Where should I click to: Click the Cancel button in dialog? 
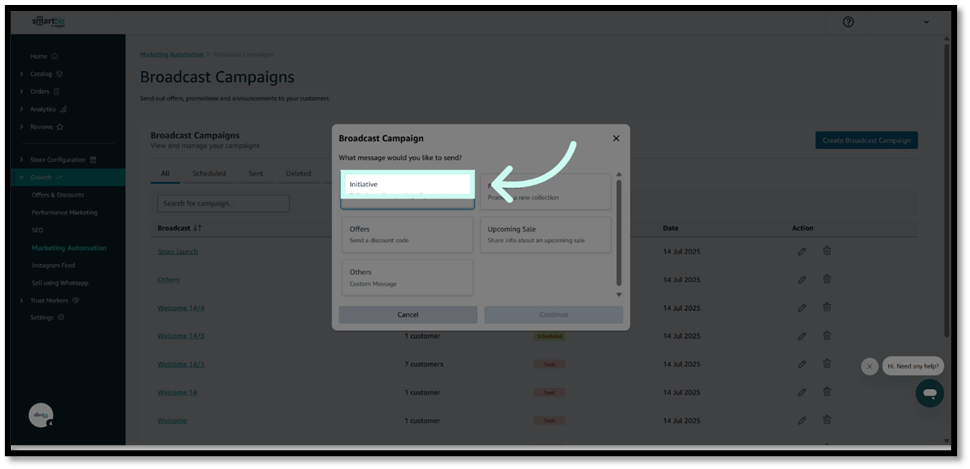coord(408,314)
